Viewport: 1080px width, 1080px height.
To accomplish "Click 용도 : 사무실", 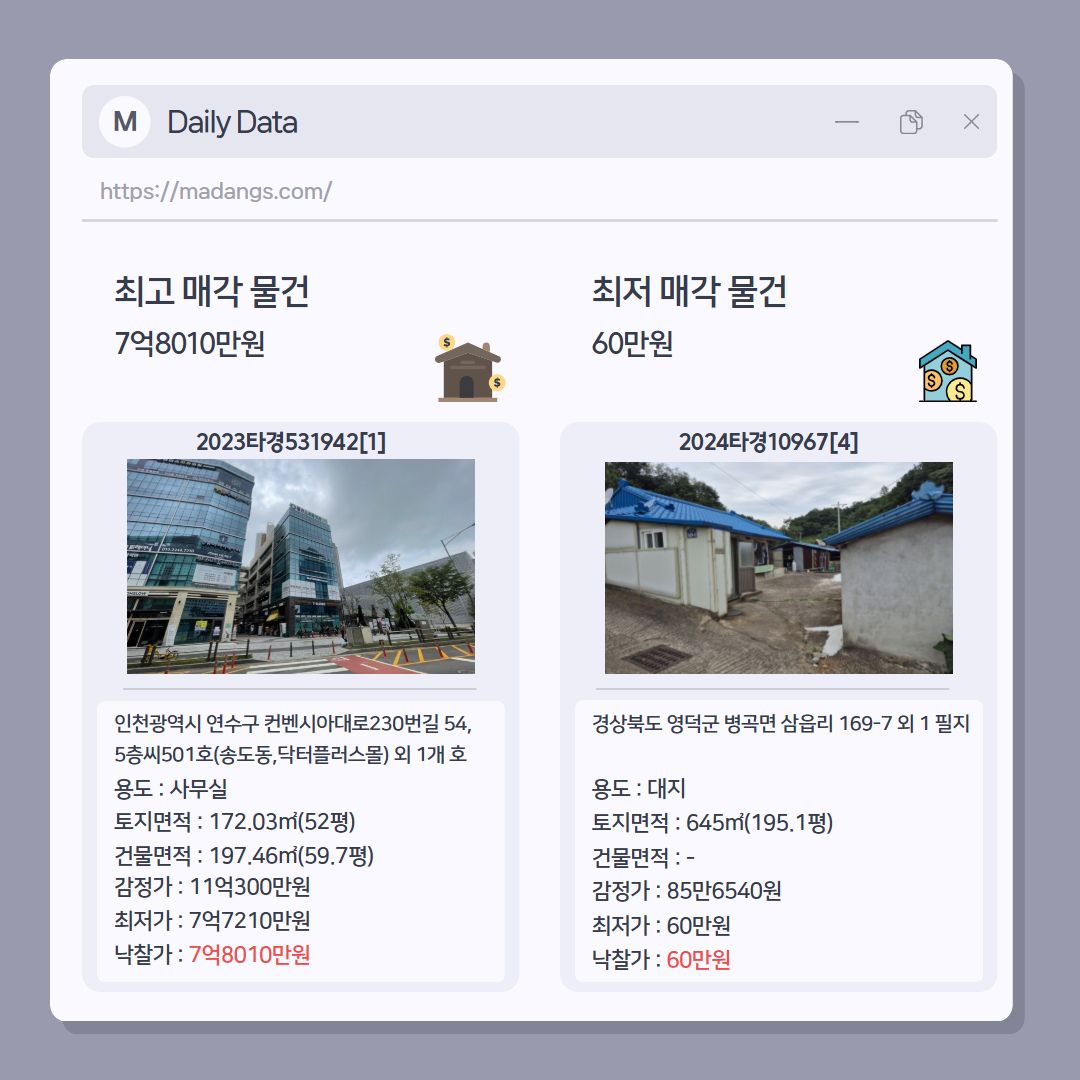I will [x=171, y=789].
